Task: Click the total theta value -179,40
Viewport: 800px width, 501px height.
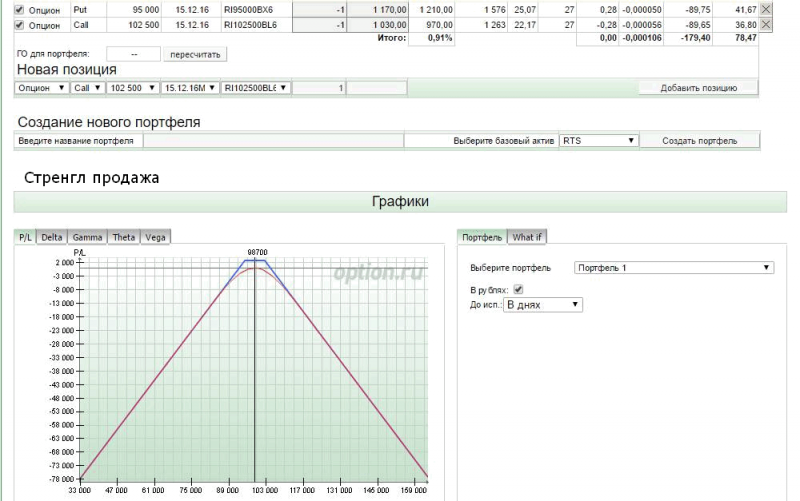Action: (695, 38)
